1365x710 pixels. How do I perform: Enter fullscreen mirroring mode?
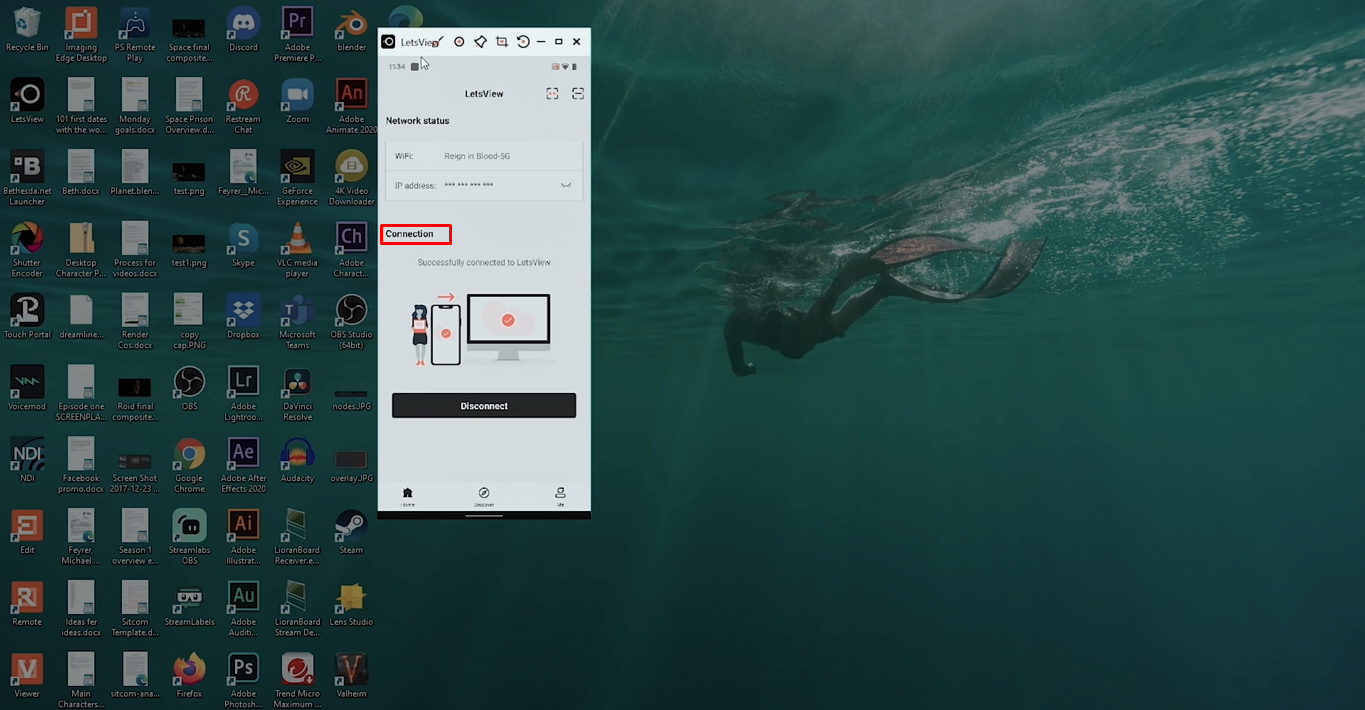pos(552,93)
